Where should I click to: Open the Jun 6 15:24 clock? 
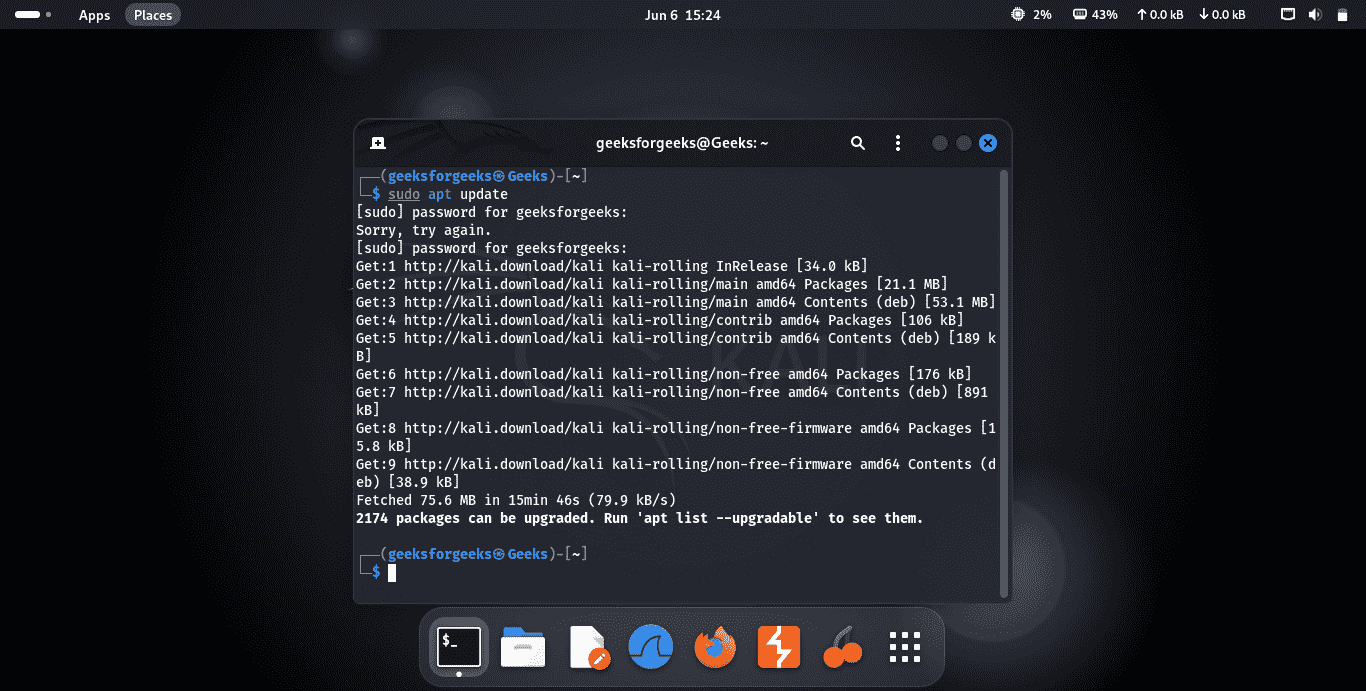pos(683,15)
